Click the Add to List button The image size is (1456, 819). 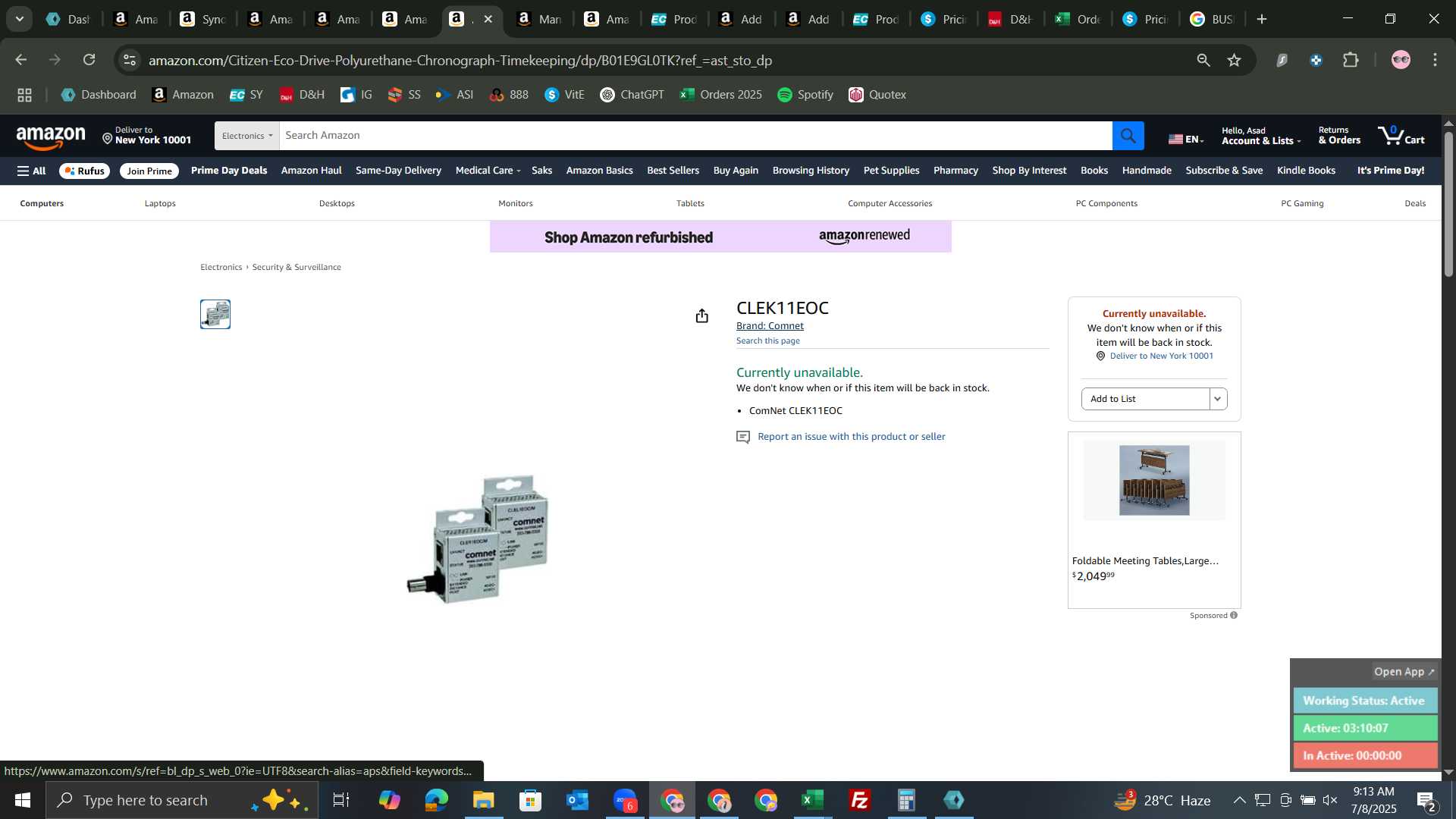pyautogui.click(x=1145, y=399)
